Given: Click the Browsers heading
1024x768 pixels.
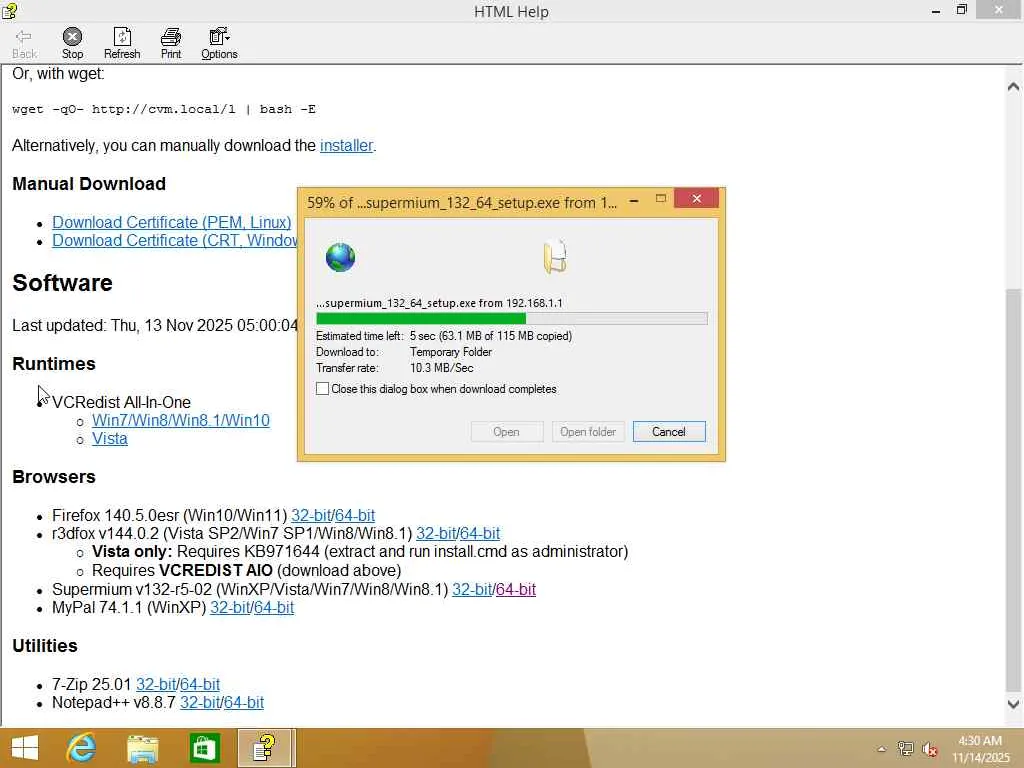Looking at the screenshot, I should coord(54,477).
